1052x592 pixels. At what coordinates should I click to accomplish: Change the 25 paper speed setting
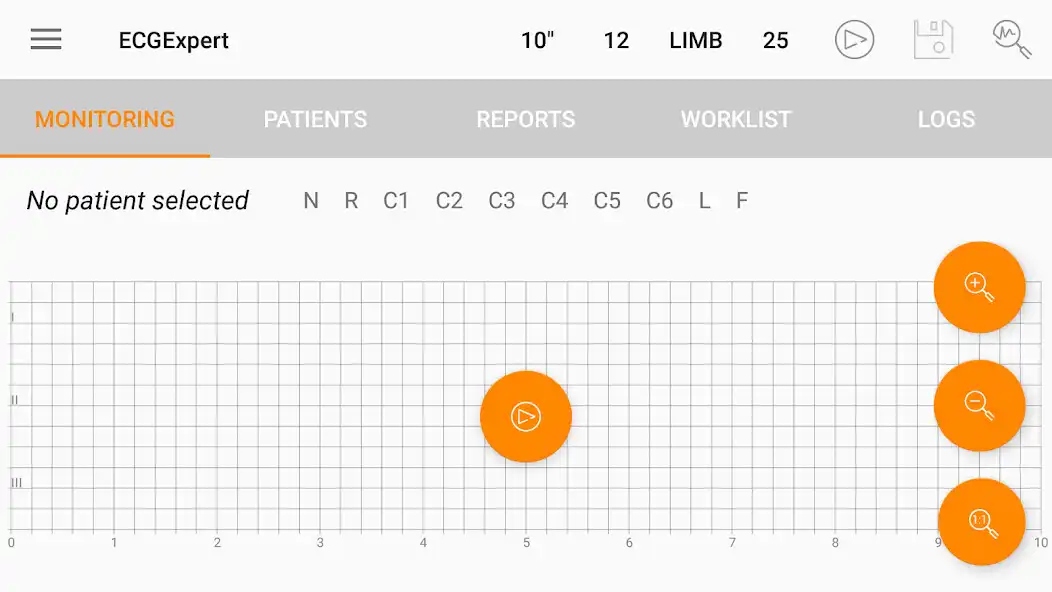tap(776, 40)
